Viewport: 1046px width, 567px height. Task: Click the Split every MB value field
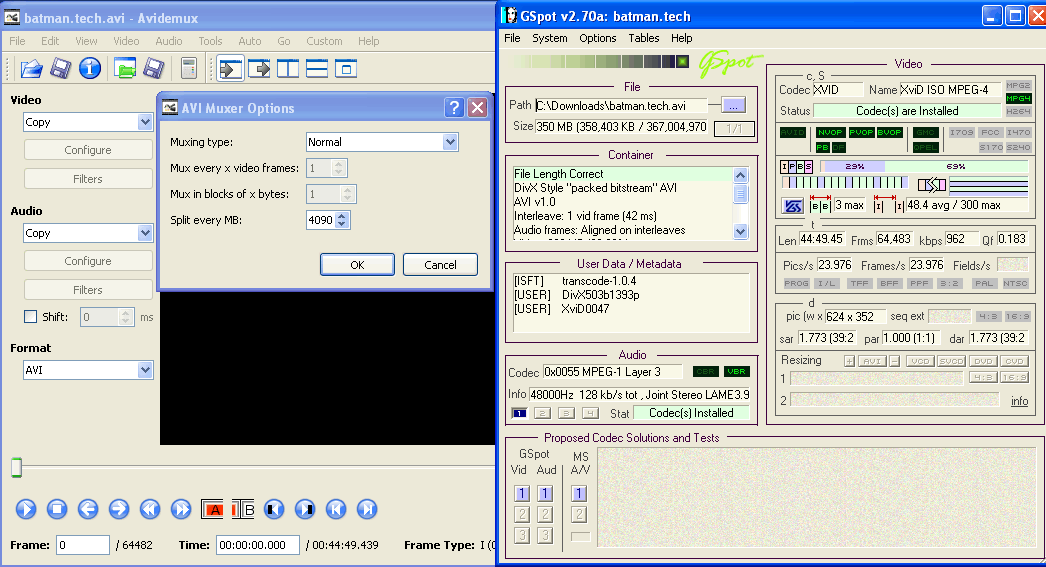pyautogui.click(x=321, y=220)
